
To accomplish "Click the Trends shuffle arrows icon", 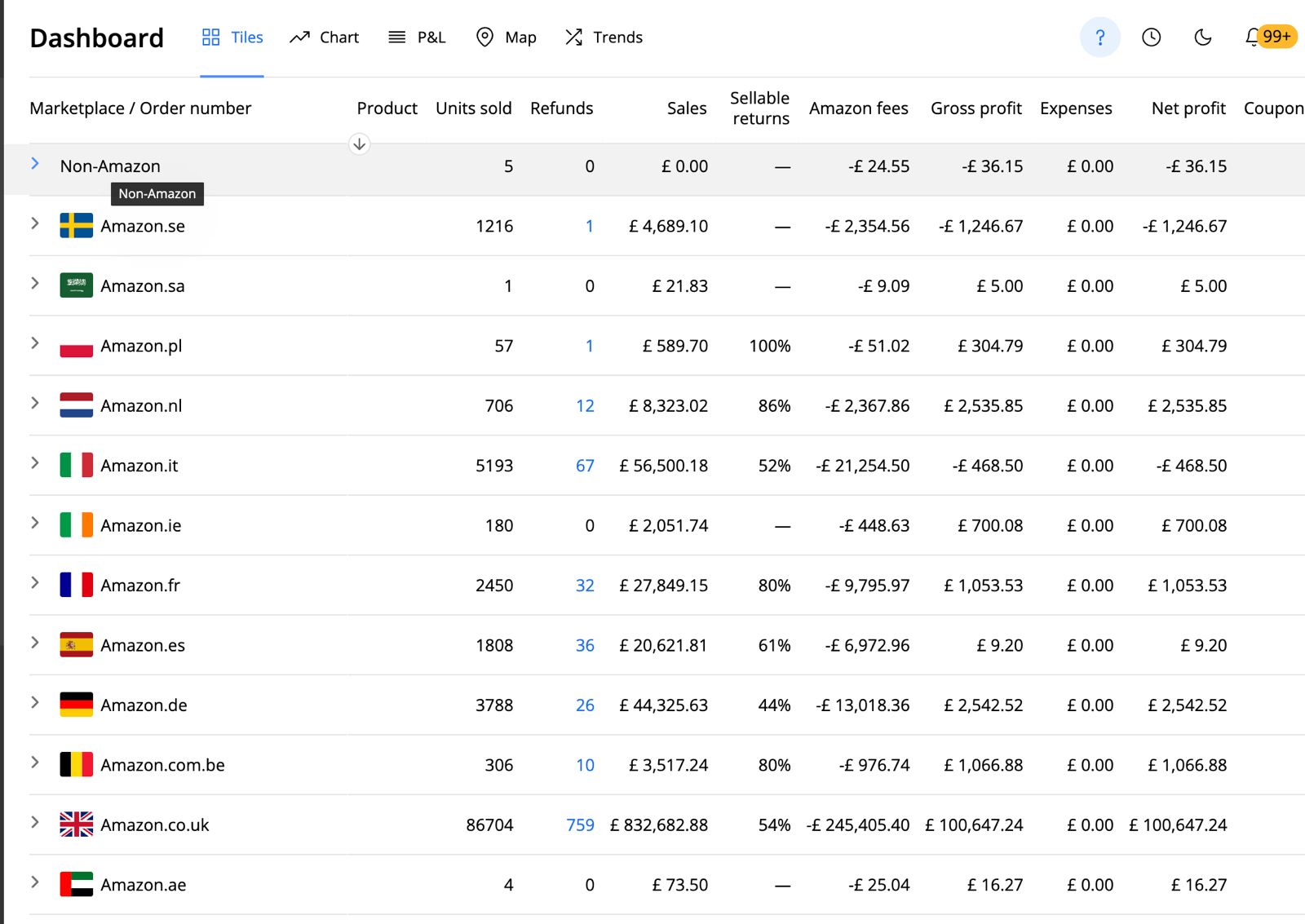I will [x=573, y=38].
